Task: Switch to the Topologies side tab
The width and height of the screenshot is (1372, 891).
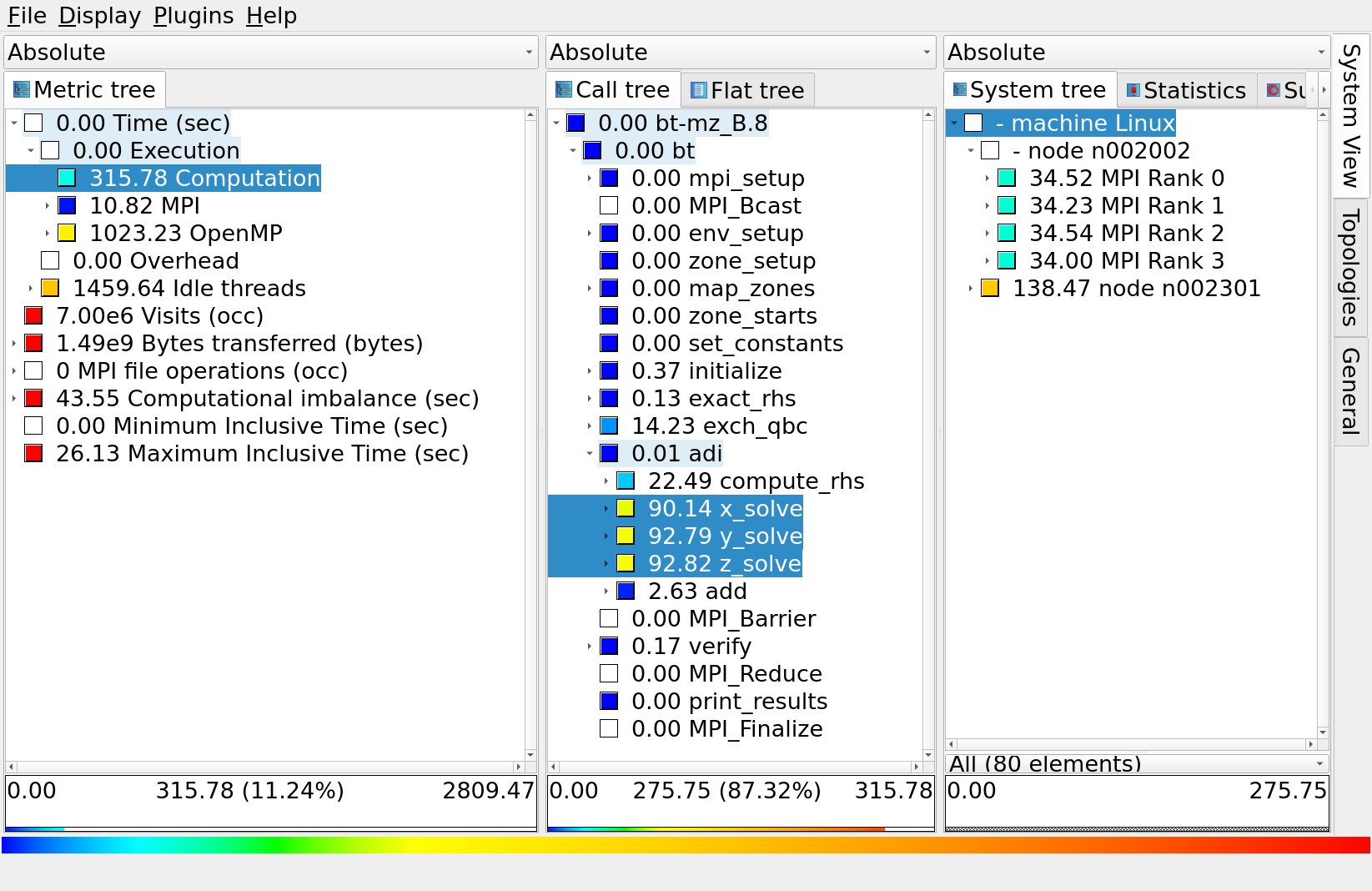Action: [1350, 267]
